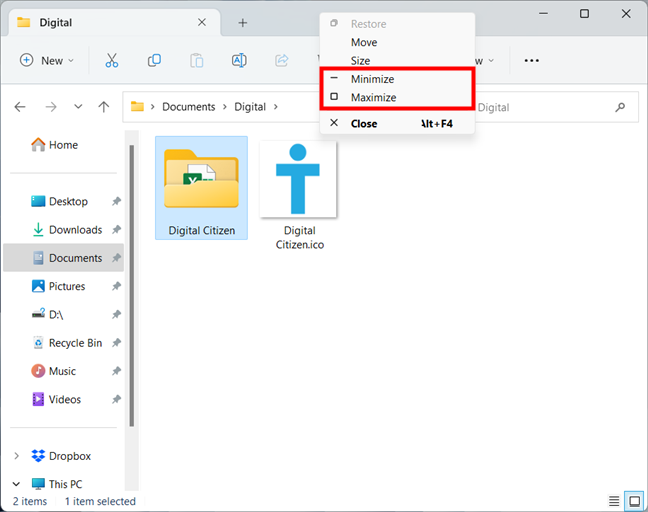
Task: Click the Copy icon in toolbar
Action: (x=154, y=61)
